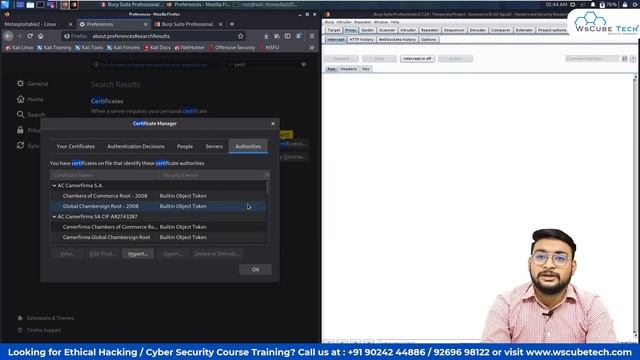
Task: Select Global Chambersign Root - 2008 row
Action: coord(158,206)
